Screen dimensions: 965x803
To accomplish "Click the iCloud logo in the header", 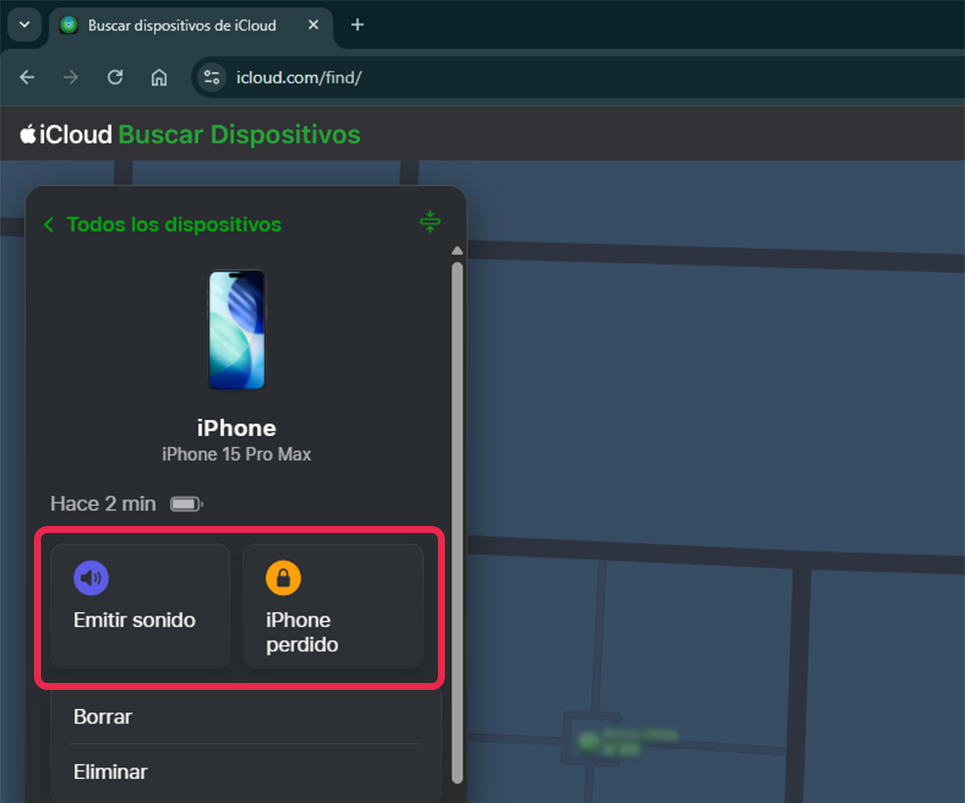I will pos(66,134).
